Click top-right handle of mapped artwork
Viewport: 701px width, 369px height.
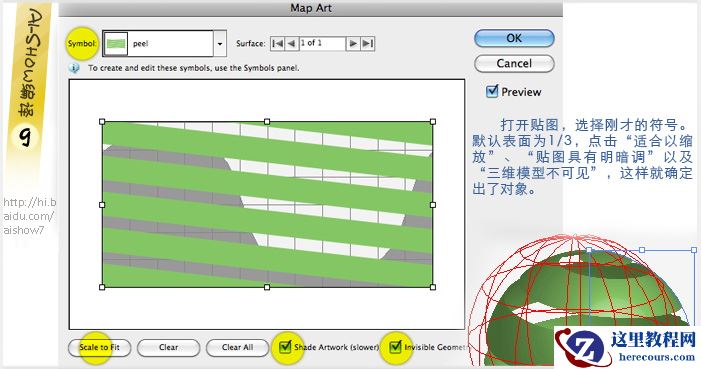[x=433, y=122]
